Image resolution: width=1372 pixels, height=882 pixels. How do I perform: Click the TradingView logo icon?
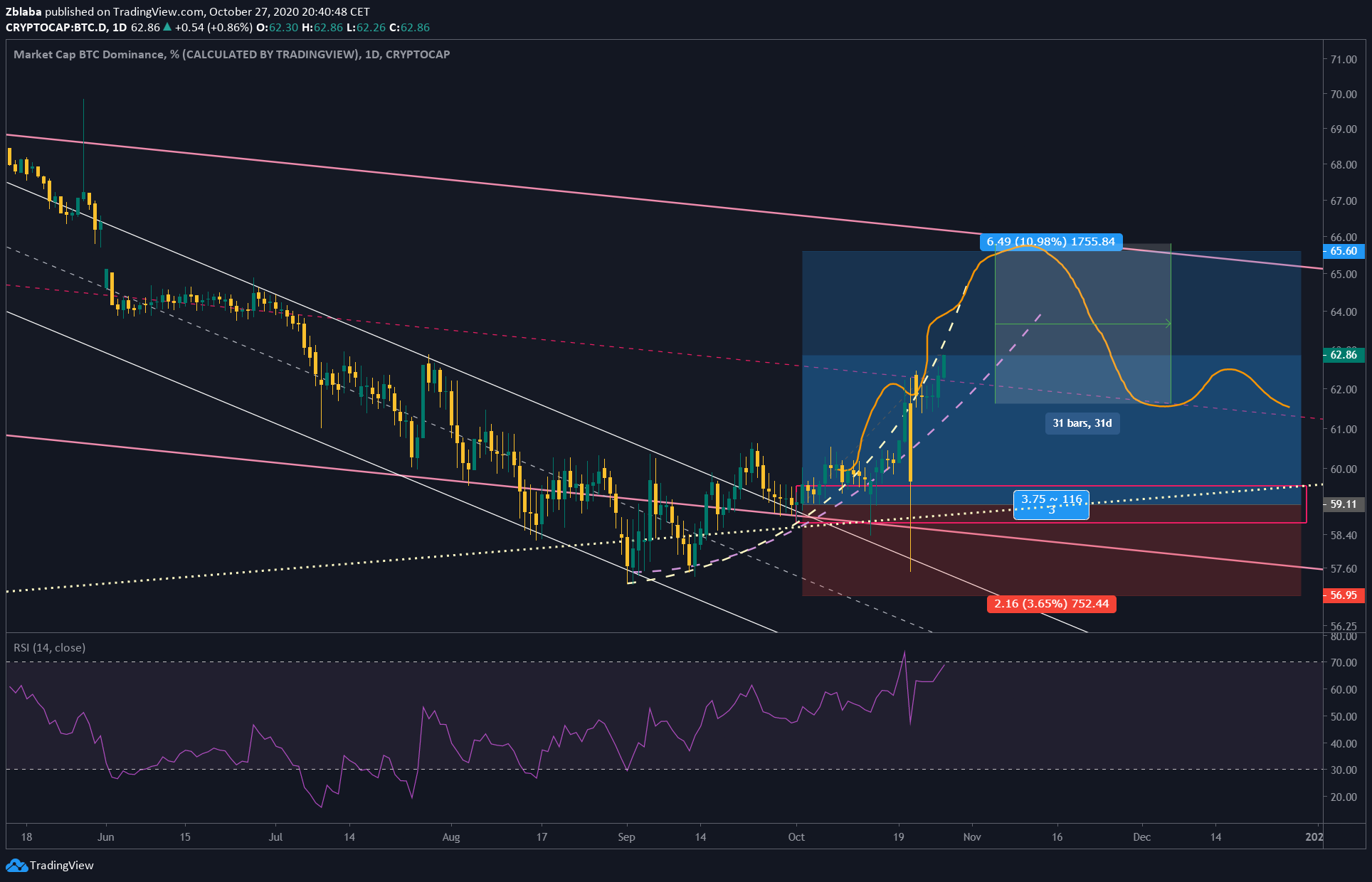coord(16,866)
